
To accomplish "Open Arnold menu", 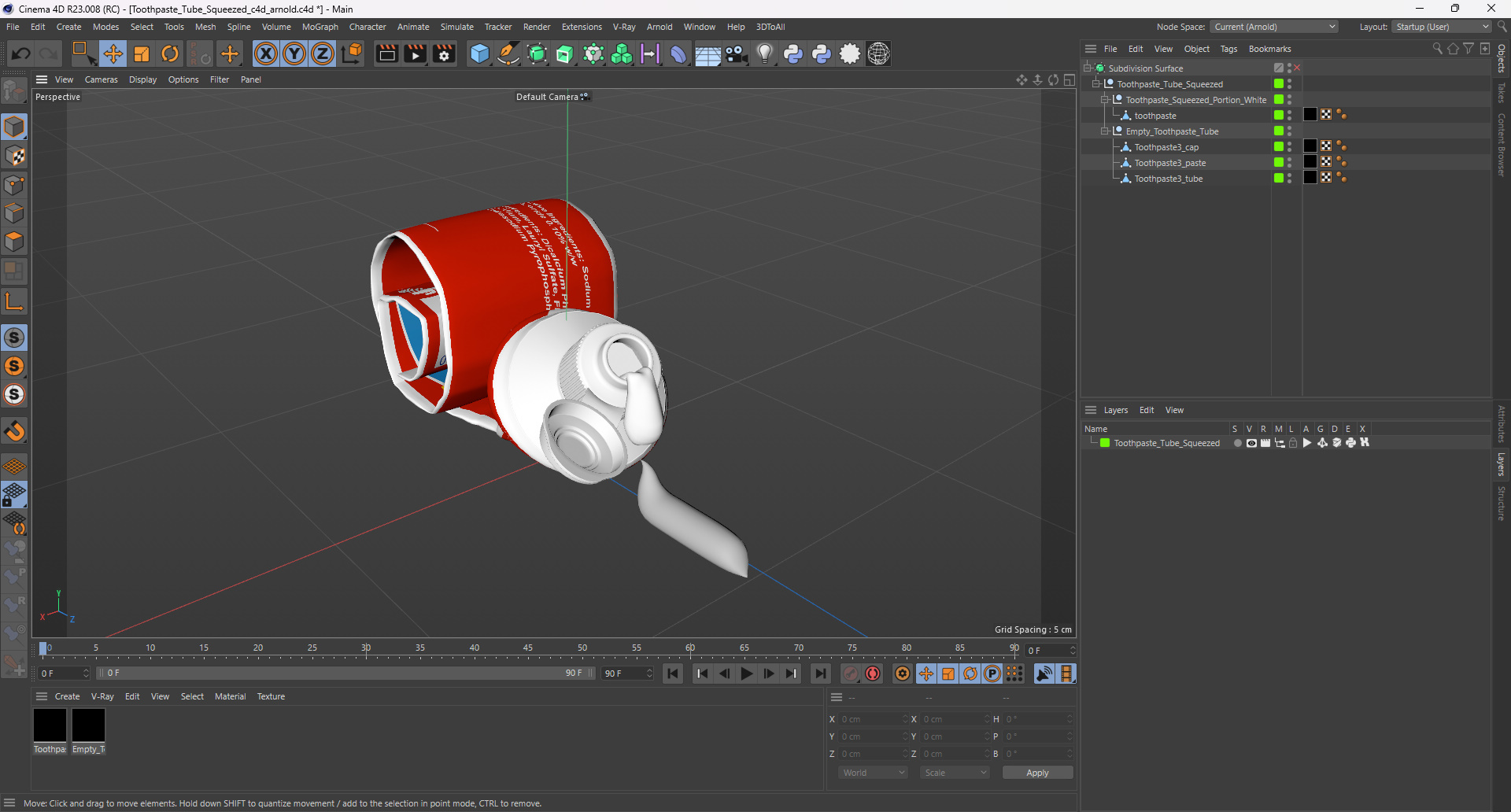I will tap(659, 27).
